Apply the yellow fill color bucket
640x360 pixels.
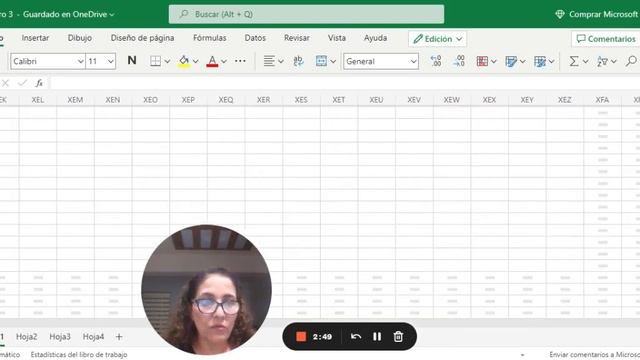184,61
